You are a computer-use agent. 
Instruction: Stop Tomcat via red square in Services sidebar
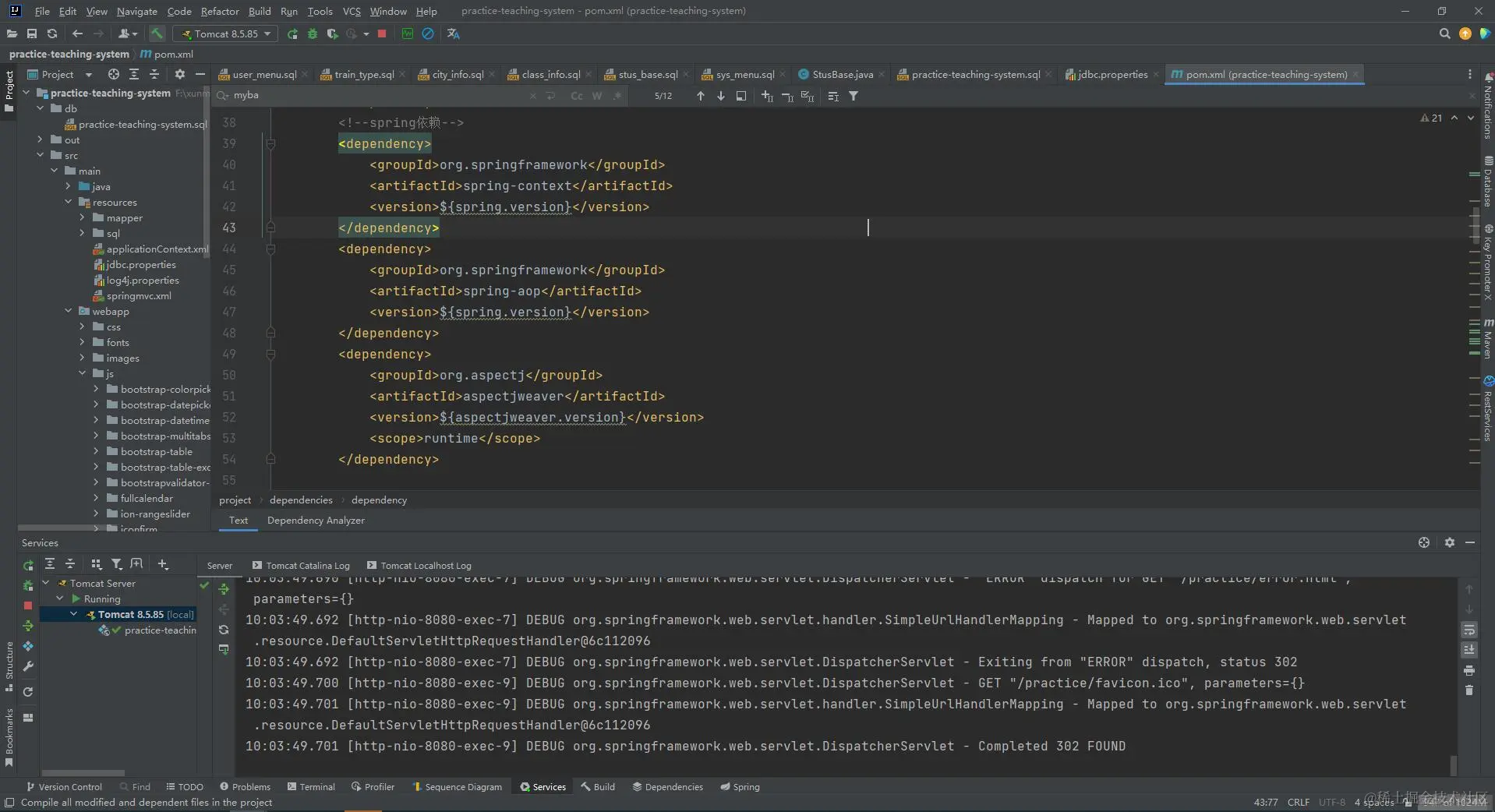[x=28, y=605]
